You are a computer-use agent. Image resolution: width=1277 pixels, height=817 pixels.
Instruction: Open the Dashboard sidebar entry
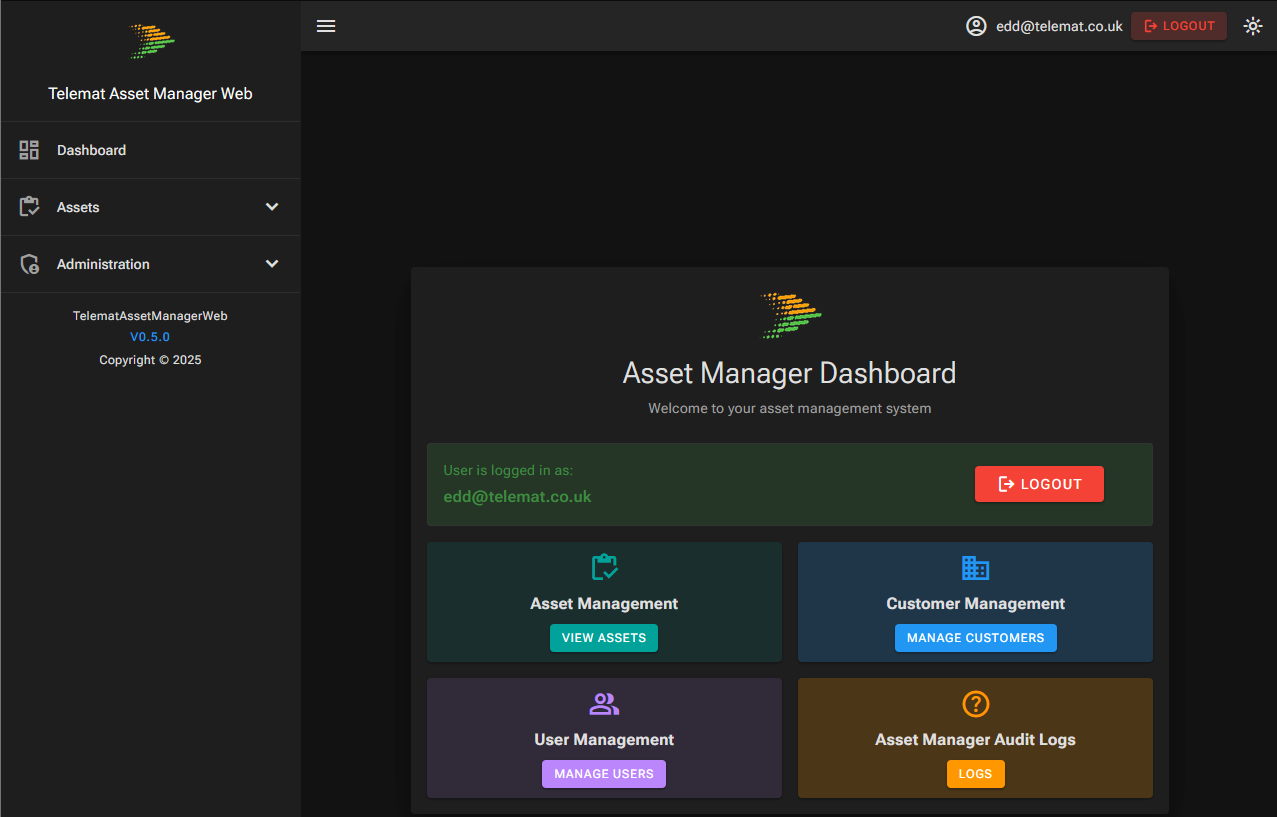pos(92,149)
